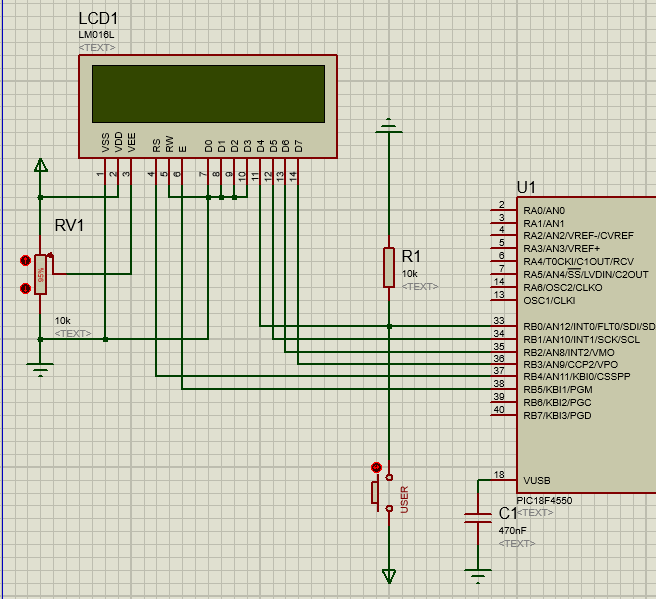Viewport: 656px width, 599px height.
Task: Click the RA3/AN3/VREF+ pin label
Action: 561,248
